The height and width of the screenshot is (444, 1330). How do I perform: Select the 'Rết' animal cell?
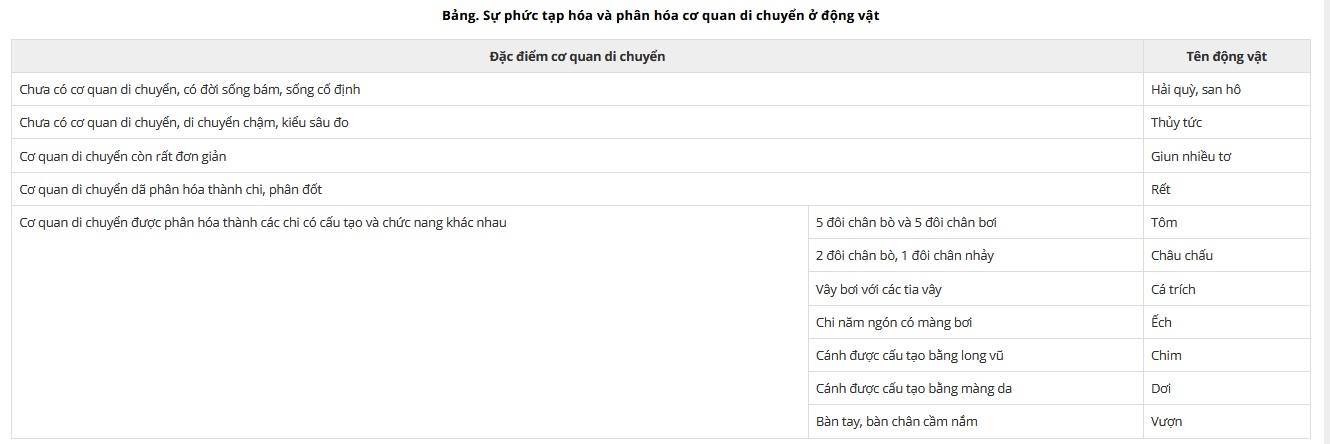pos(1227,189)
